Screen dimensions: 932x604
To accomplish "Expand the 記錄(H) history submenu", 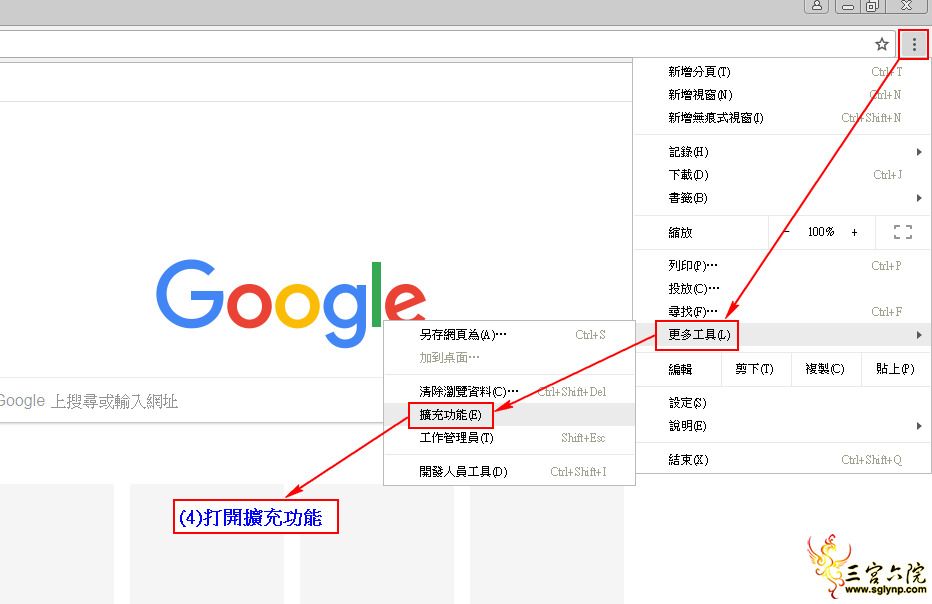I will (x=782, y=152).
